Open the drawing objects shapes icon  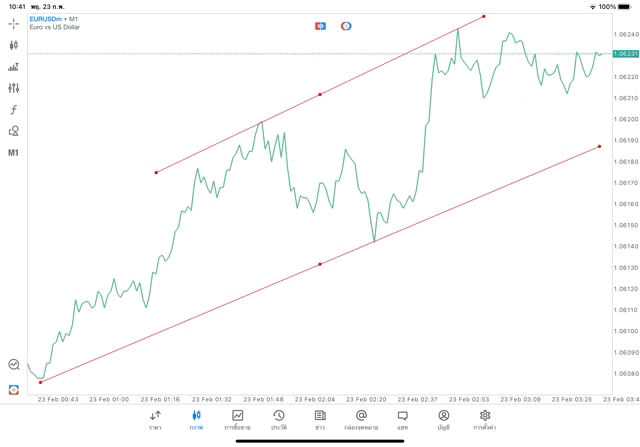[x=13, y=131]
